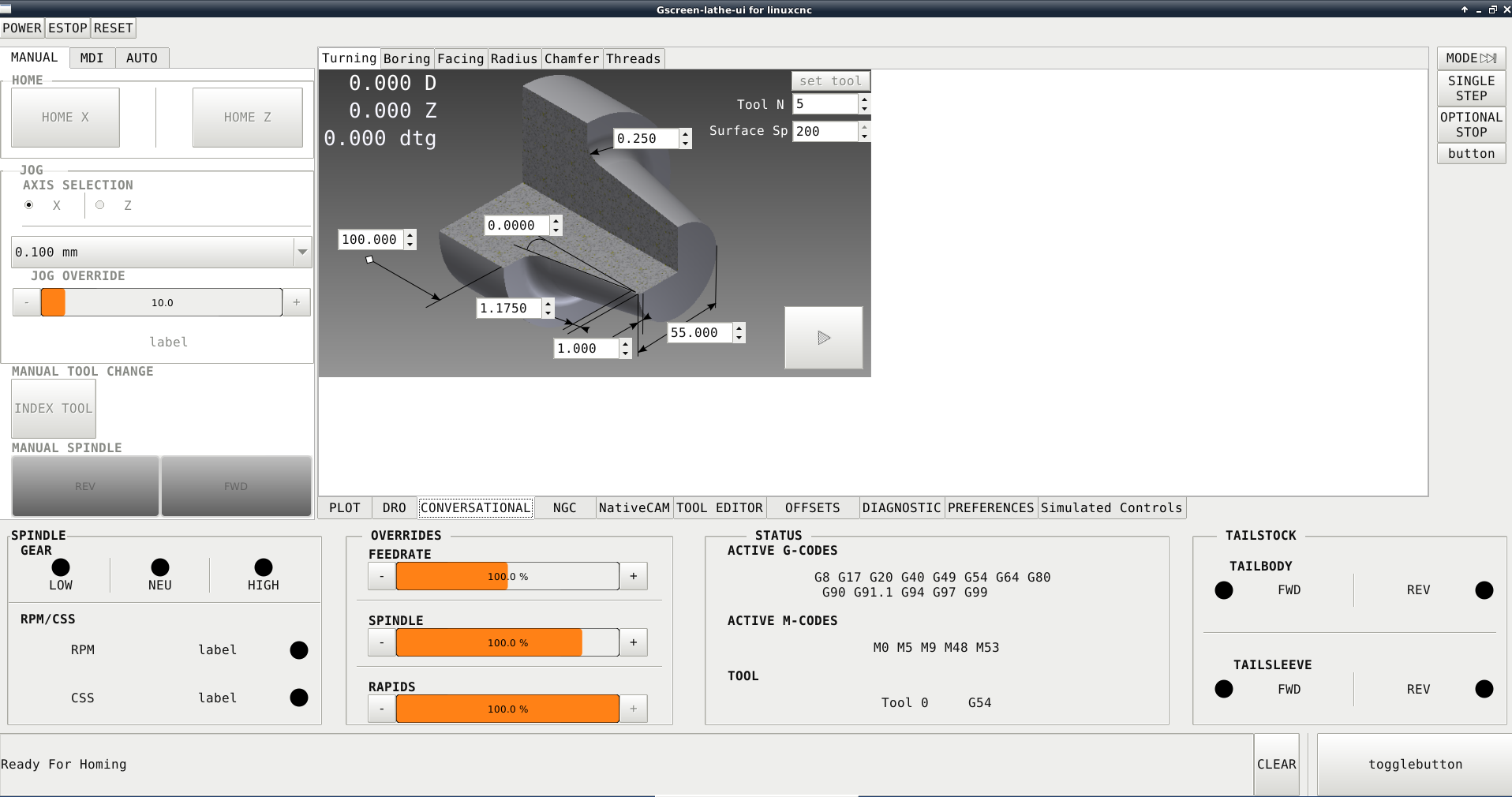This screenshot has height=797, width=1512.
Task: Increase feedrate override with plus button
Action: 633,577
